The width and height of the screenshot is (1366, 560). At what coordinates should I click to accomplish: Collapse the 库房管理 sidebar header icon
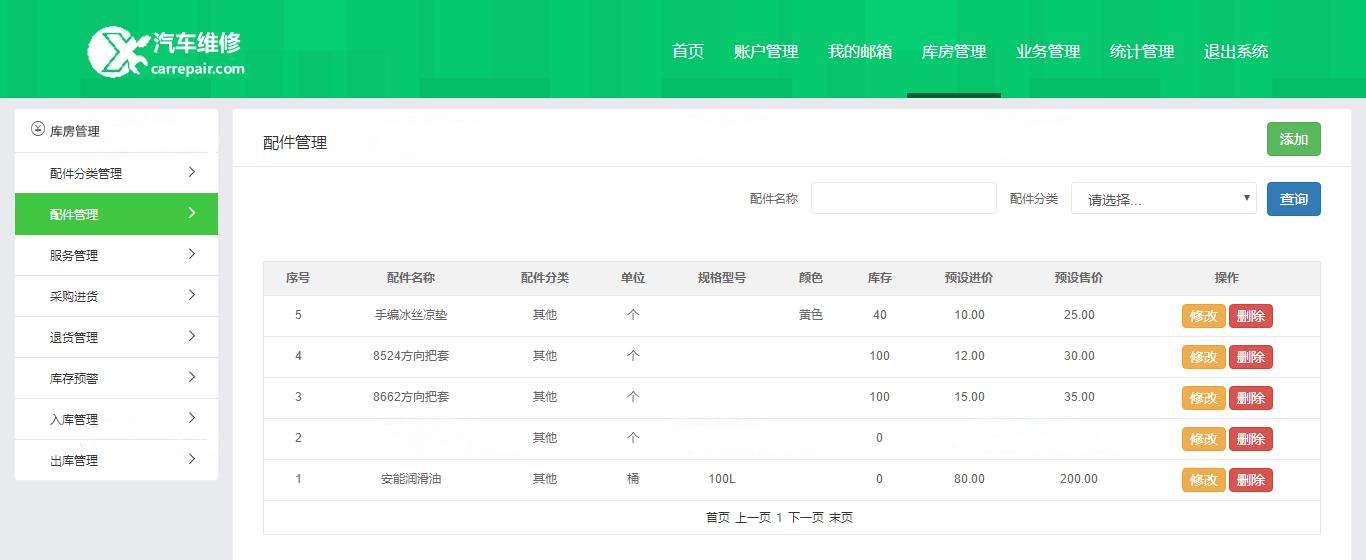pyautogui.click(x=38, y=130)
